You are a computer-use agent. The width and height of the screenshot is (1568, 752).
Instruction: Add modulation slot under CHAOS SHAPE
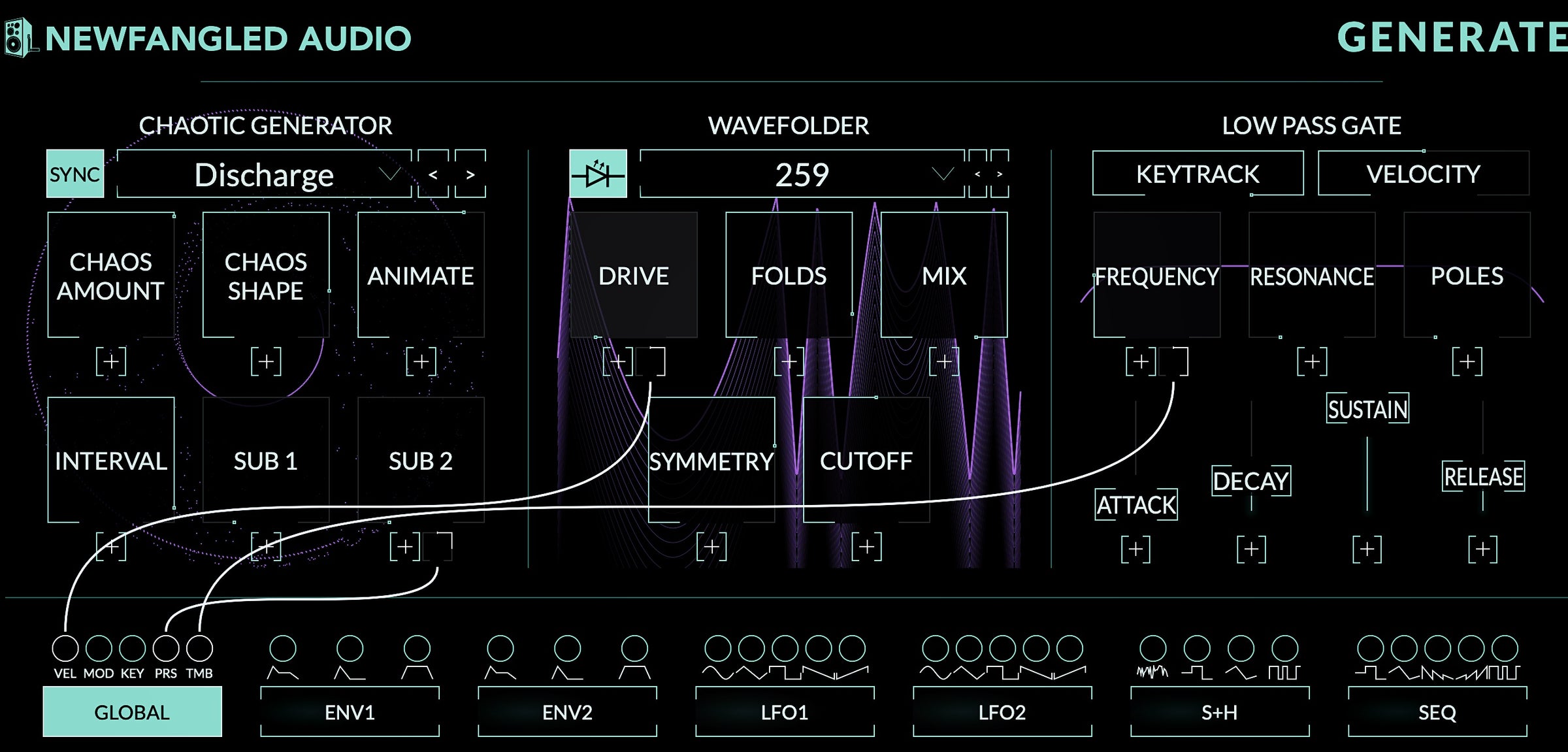point(266,361)
